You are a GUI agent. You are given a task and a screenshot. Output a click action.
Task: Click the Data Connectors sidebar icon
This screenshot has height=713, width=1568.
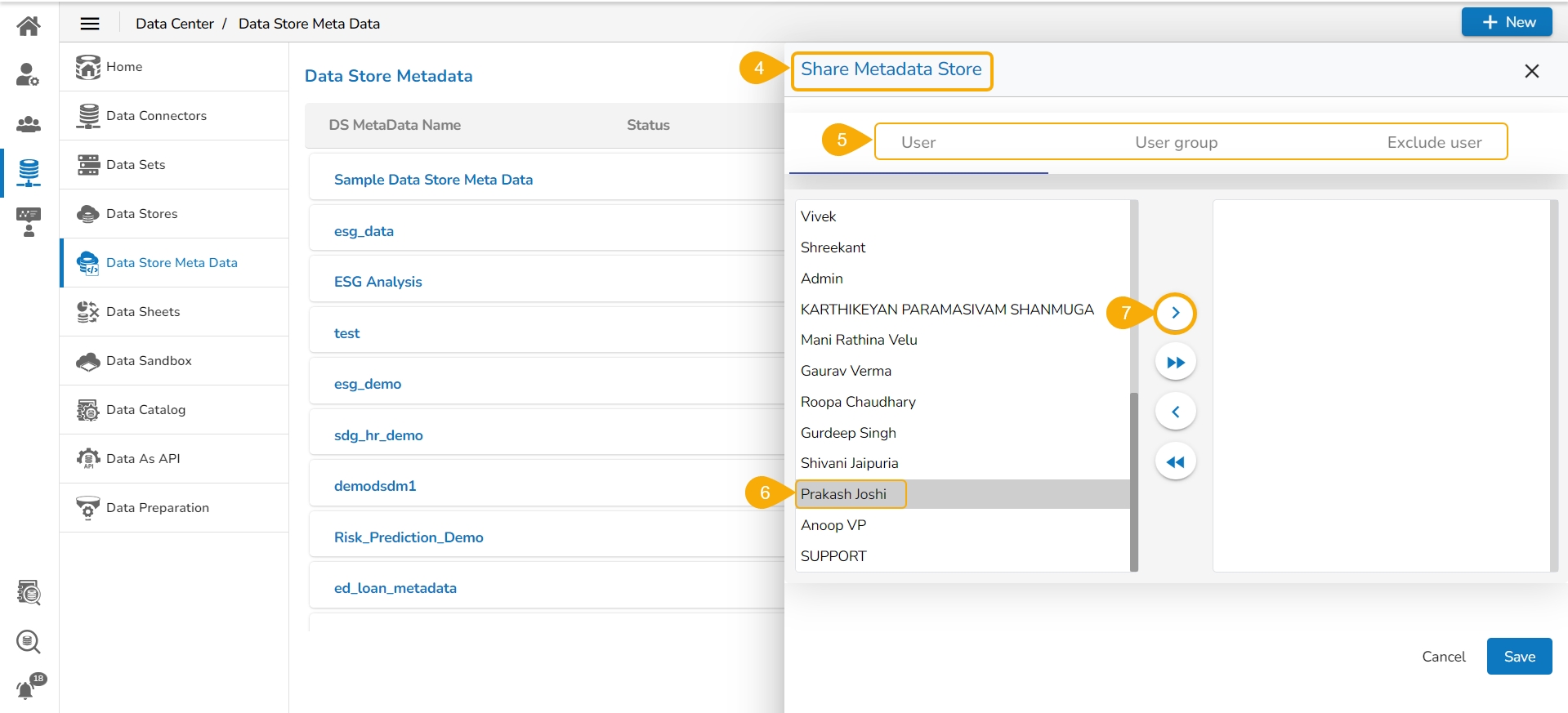click(88, 116)
